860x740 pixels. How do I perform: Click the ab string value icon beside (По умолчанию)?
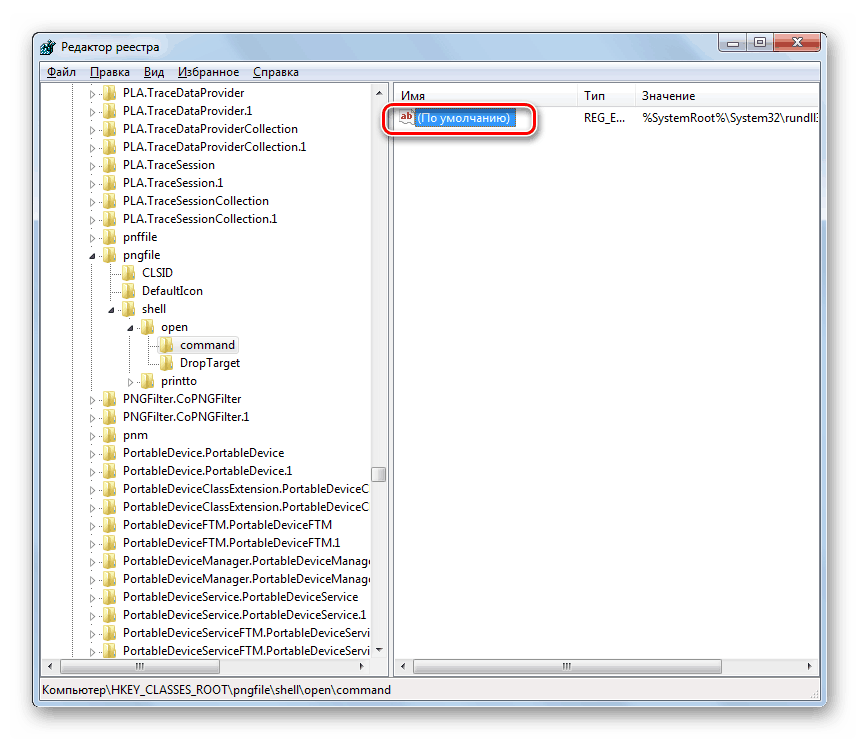point(404,117)
